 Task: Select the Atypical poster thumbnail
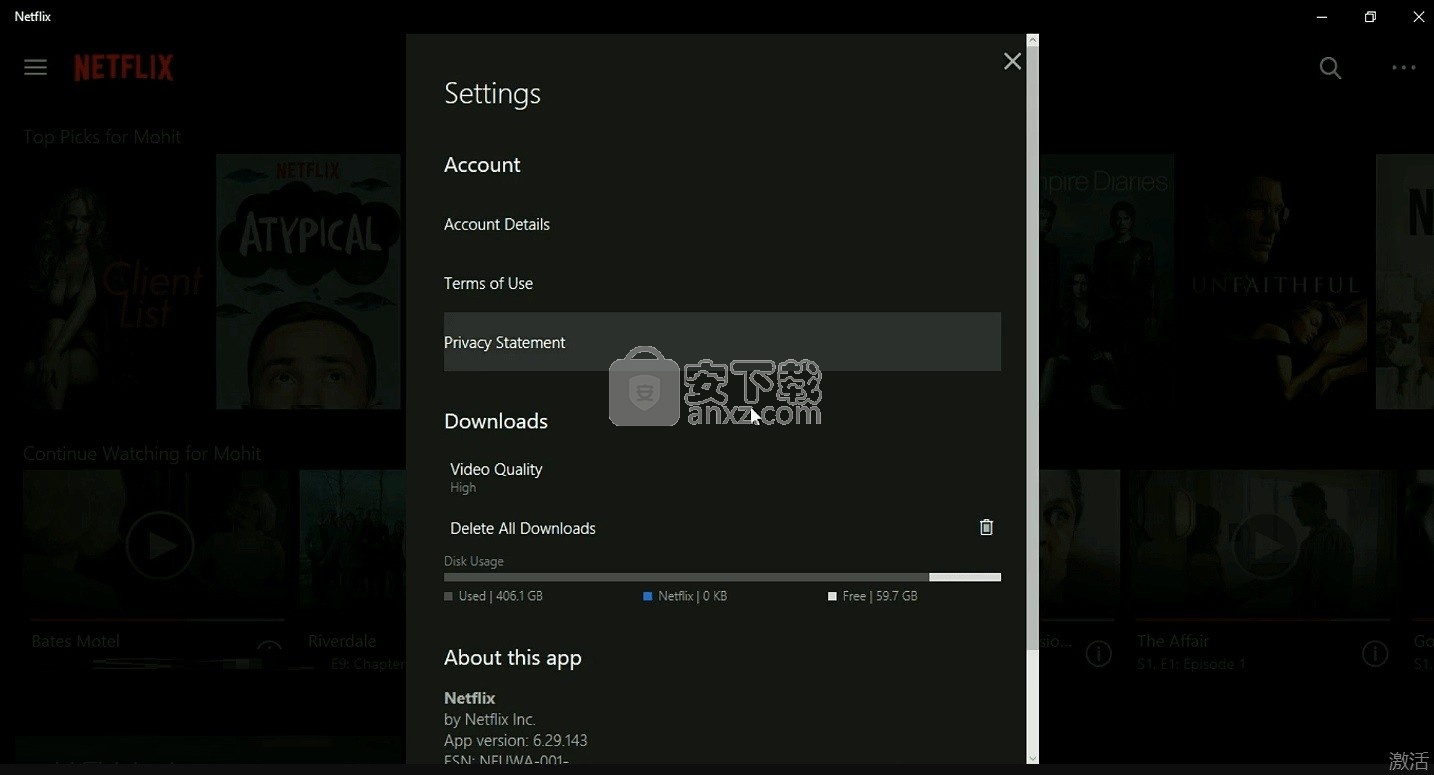click(x=308, y=281)
